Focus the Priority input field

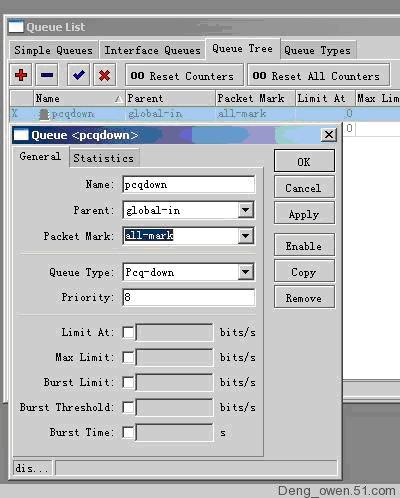pos(189,297)
